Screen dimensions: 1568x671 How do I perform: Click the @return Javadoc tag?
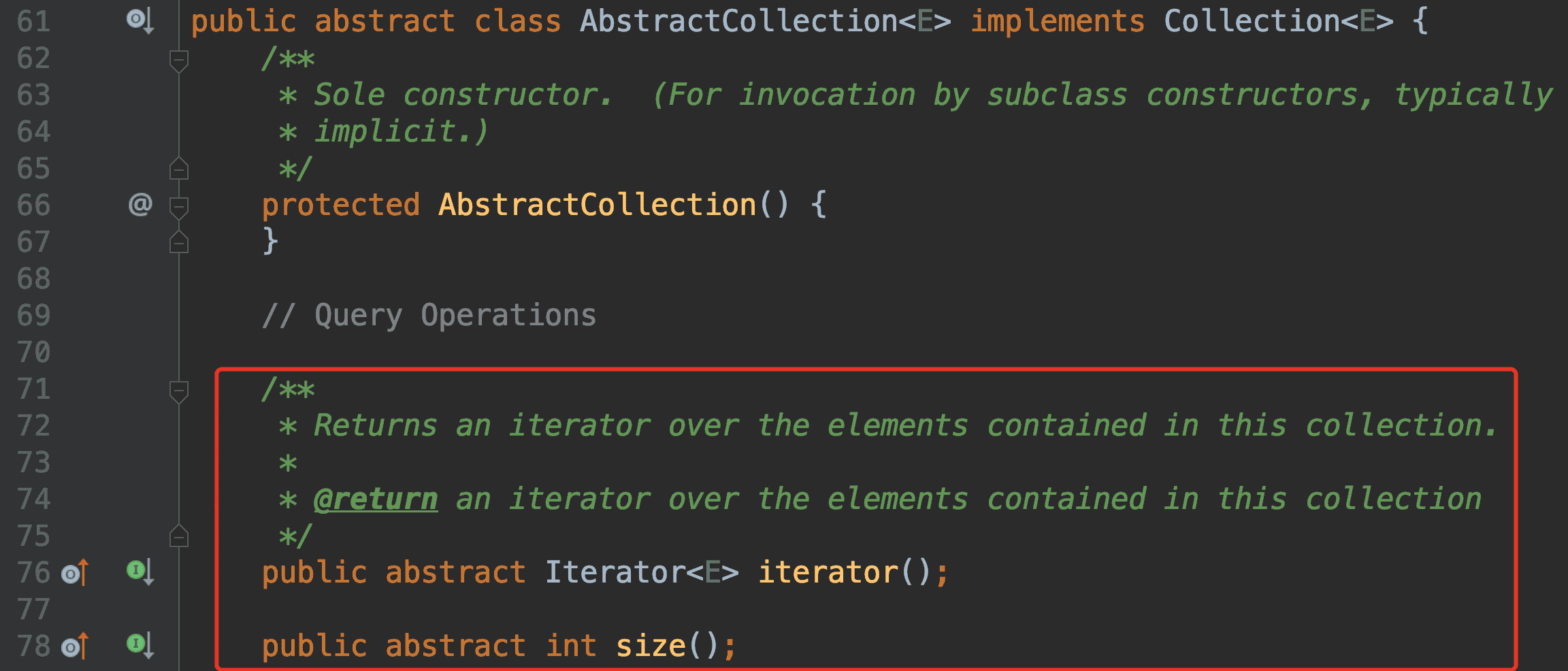pyautogui.click(x=376, y=500)
